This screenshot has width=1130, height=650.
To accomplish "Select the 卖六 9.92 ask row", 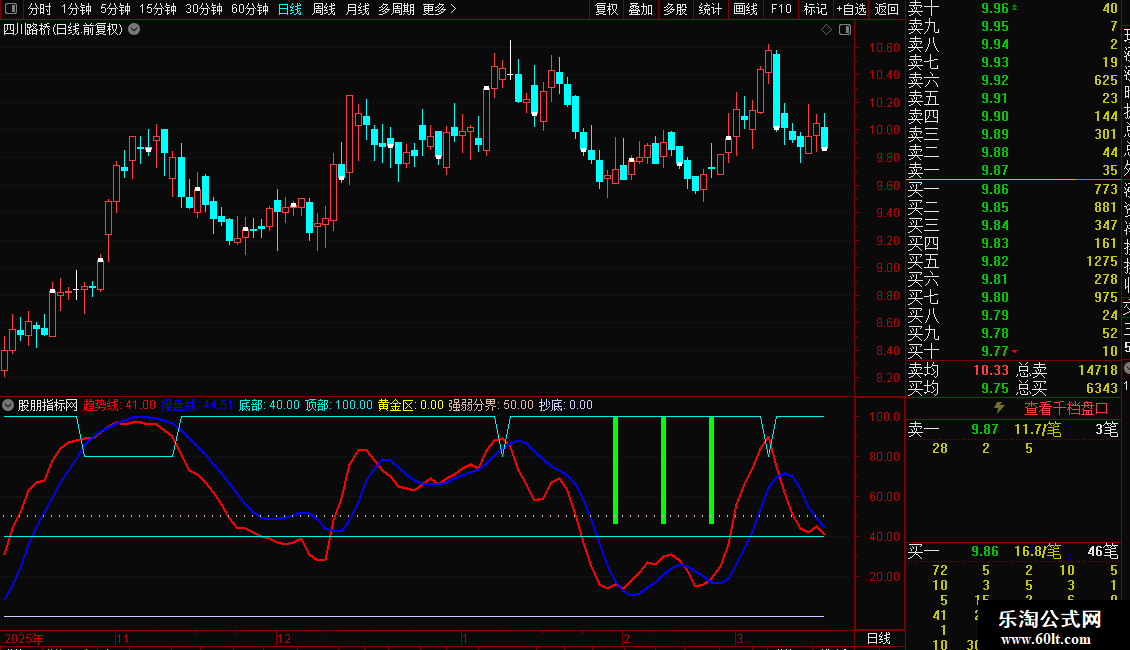I will [1013, 80].
